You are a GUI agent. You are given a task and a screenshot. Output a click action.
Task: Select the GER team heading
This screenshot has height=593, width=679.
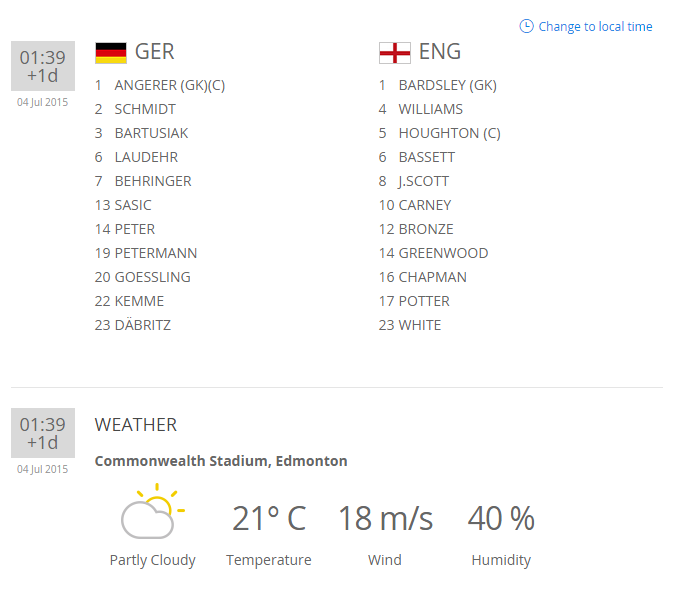pos(154,52)
